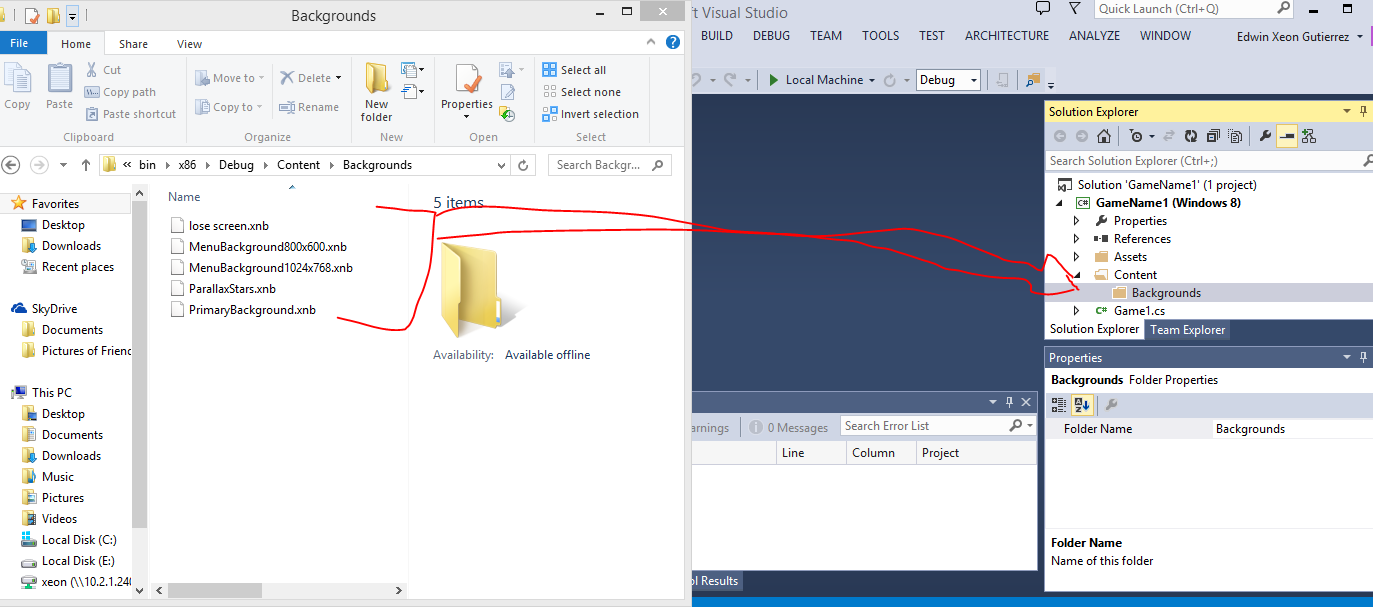Open the Delete dropdown arrow in ribbon

click(x=338, y=78)
